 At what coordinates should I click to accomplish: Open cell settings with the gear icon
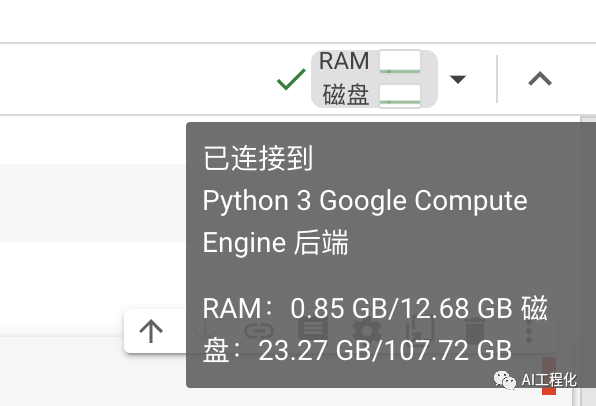pyautogui.click(x=367, y=331)
